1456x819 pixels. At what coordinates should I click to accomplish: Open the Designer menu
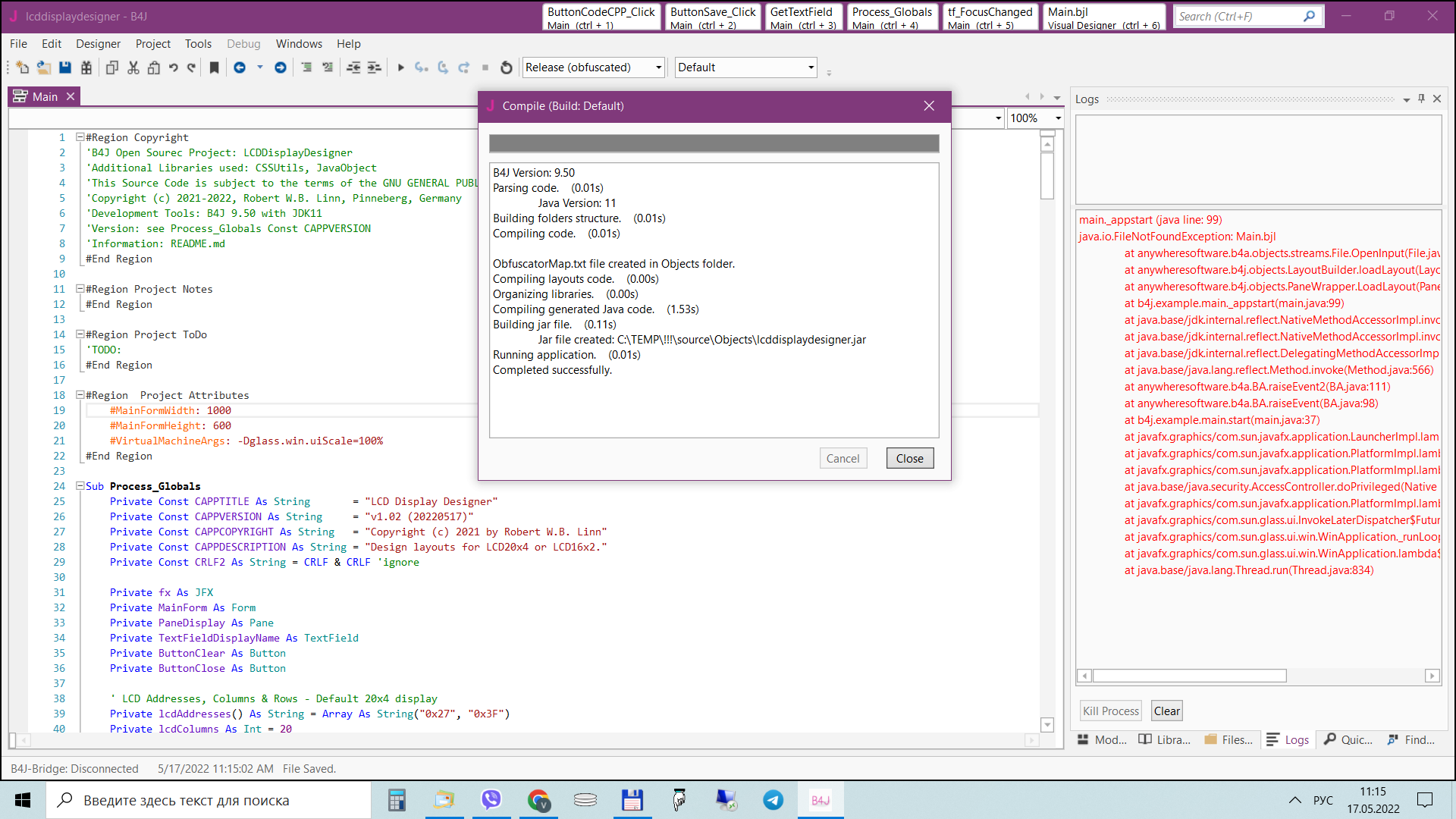[98, 44]
